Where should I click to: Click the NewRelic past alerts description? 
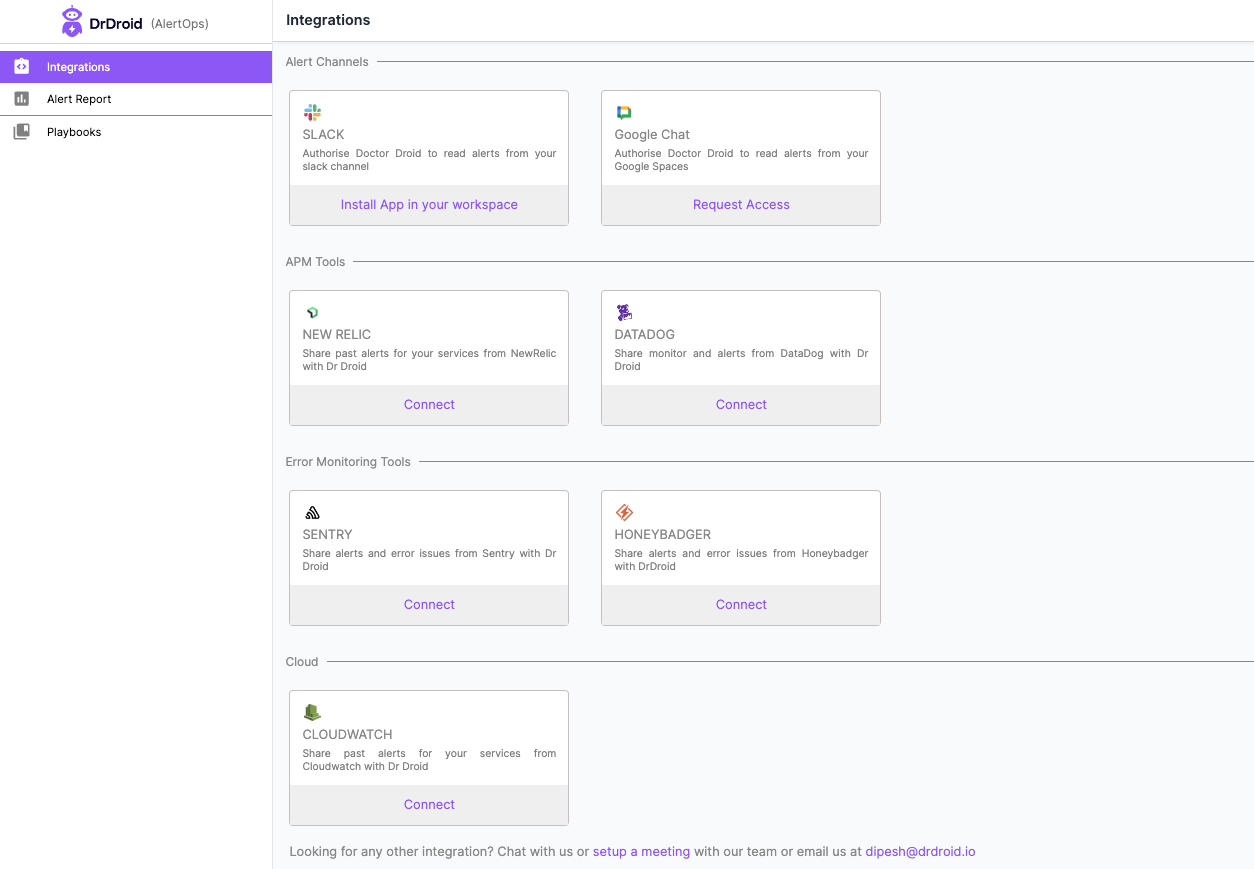pyautogui.click(x=429, y=360)
